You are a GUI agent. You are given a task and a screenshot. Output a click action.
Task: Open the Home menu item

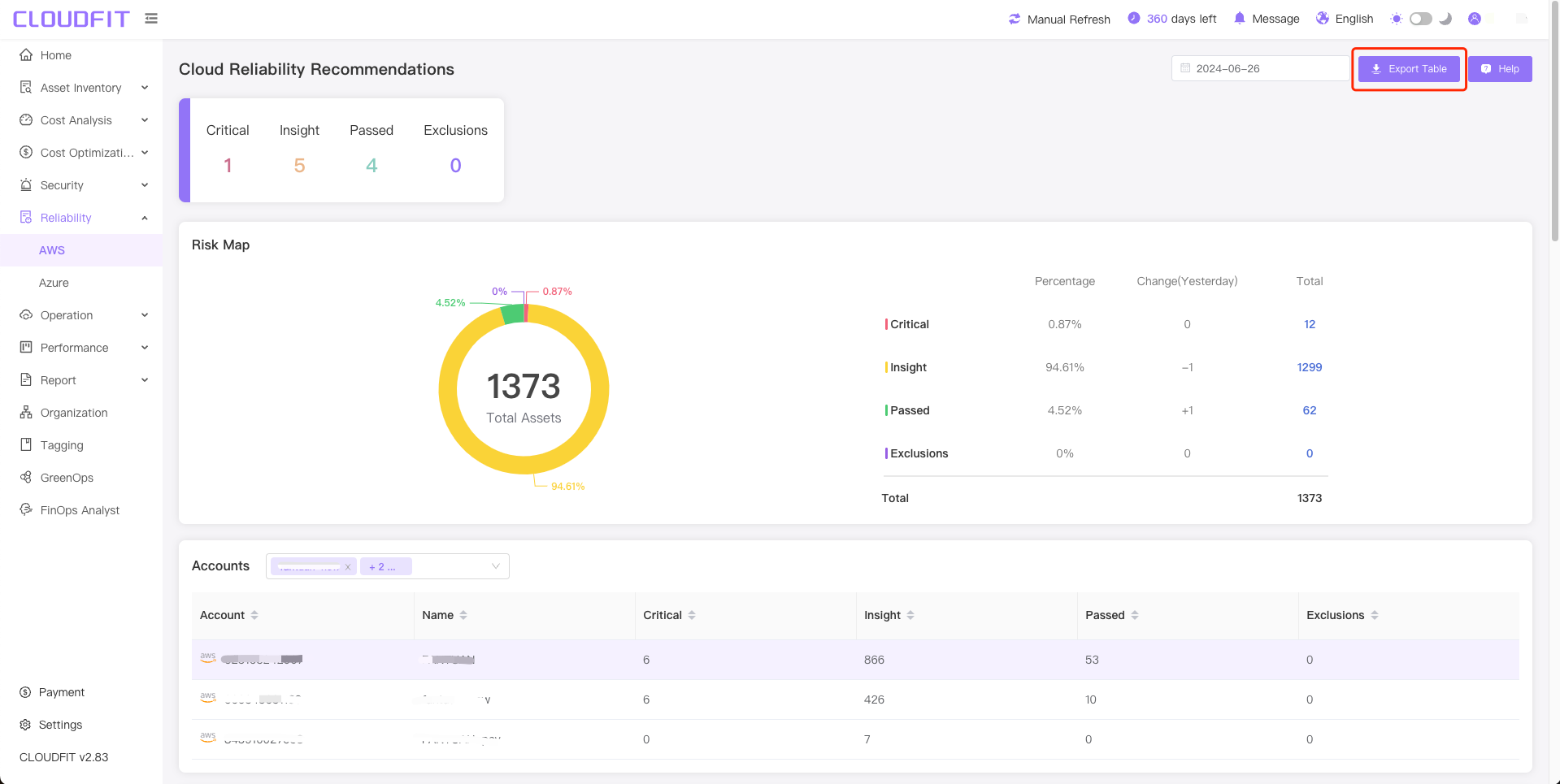(x=81, y=55)
